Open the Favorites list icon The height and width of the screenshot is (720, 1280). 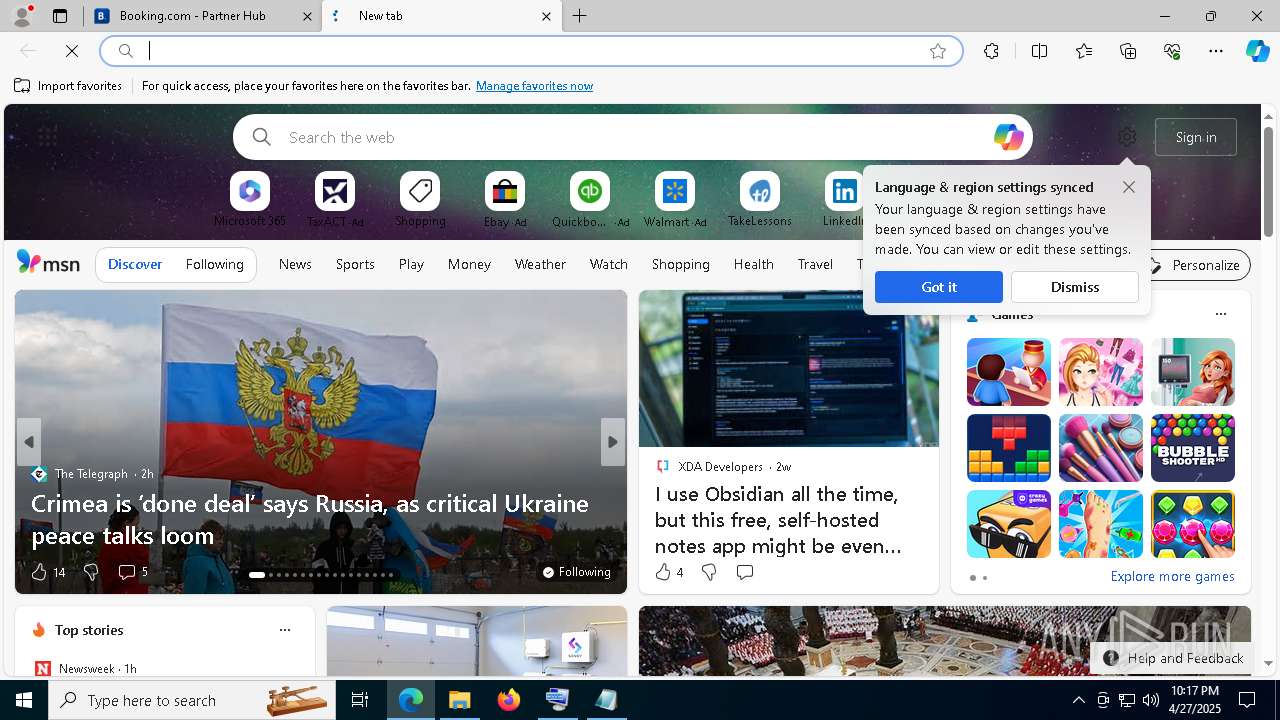(x=1084, y=51)
